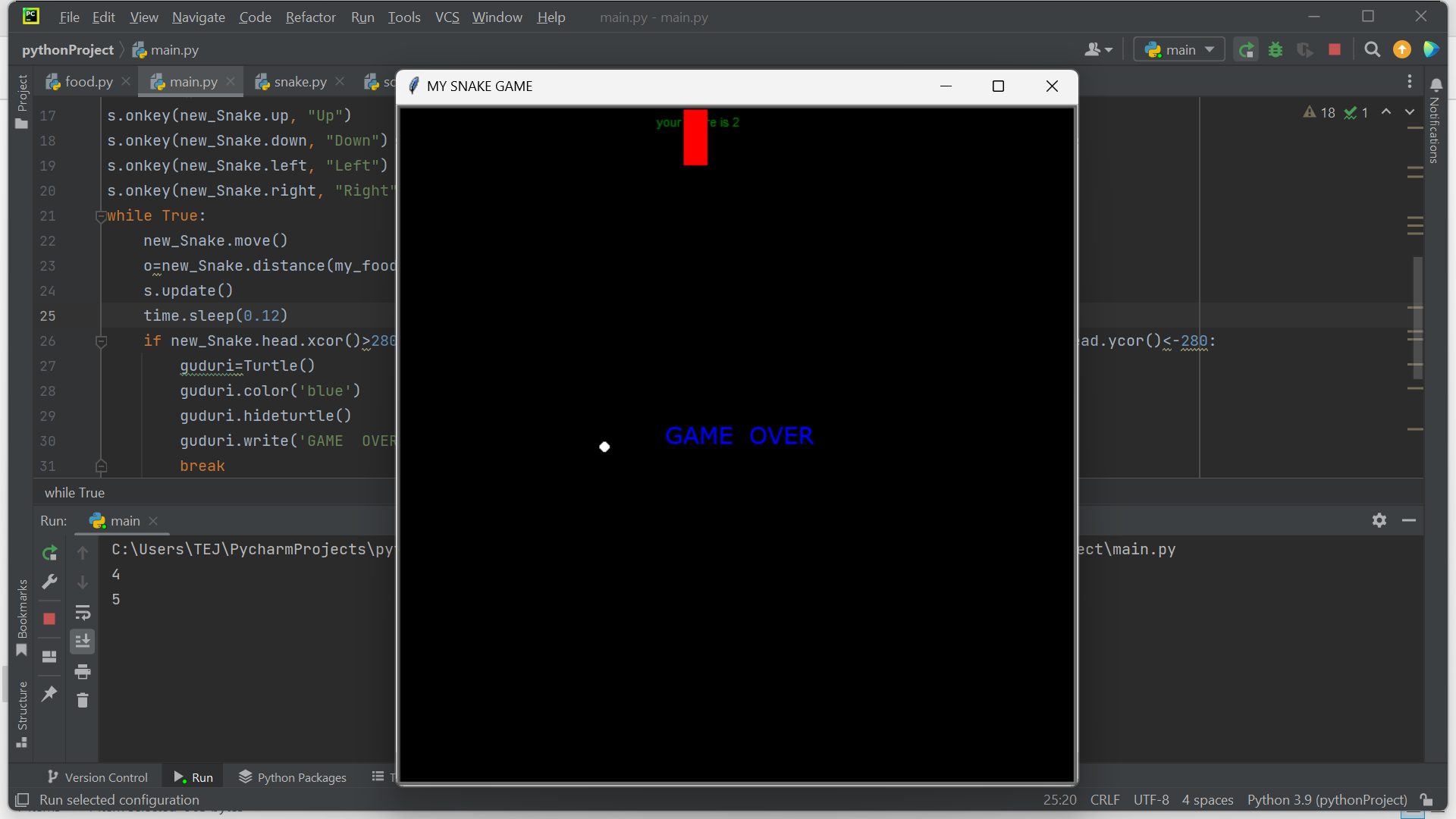Clear console output with the trash icon
The width and height of the screenshot is (1456, 819).
pyautogui.click(x=83, y=701)
